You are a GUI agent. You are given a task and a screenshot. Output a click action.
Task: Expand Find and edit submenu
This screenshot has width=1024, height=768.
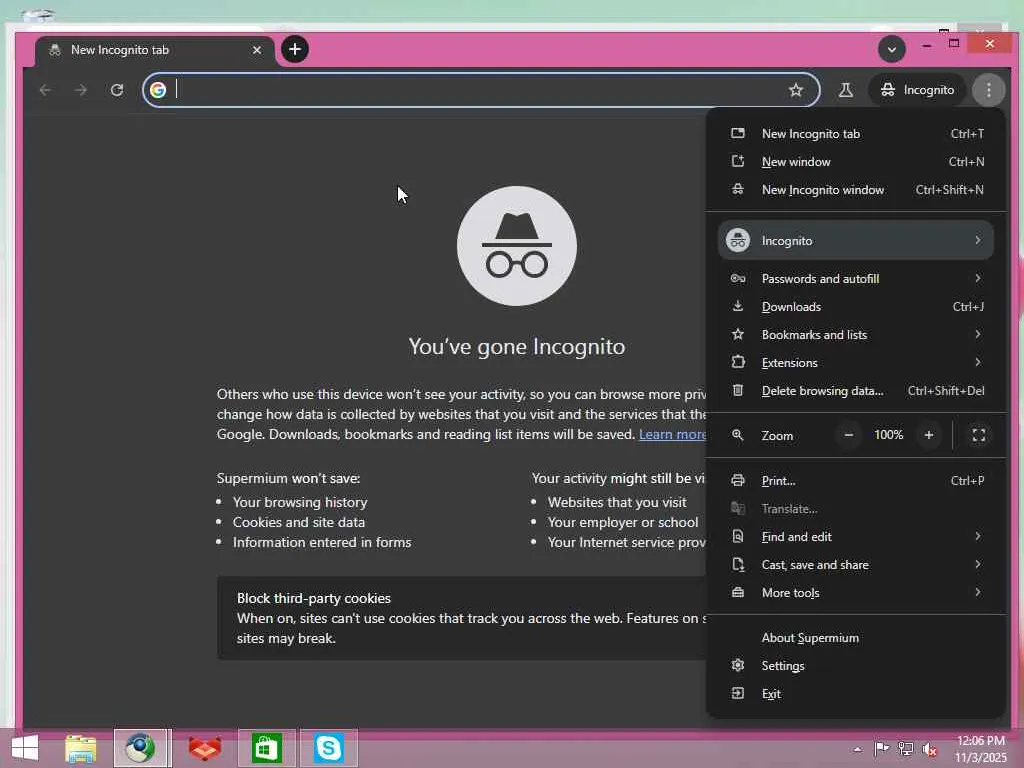[856, 537]
